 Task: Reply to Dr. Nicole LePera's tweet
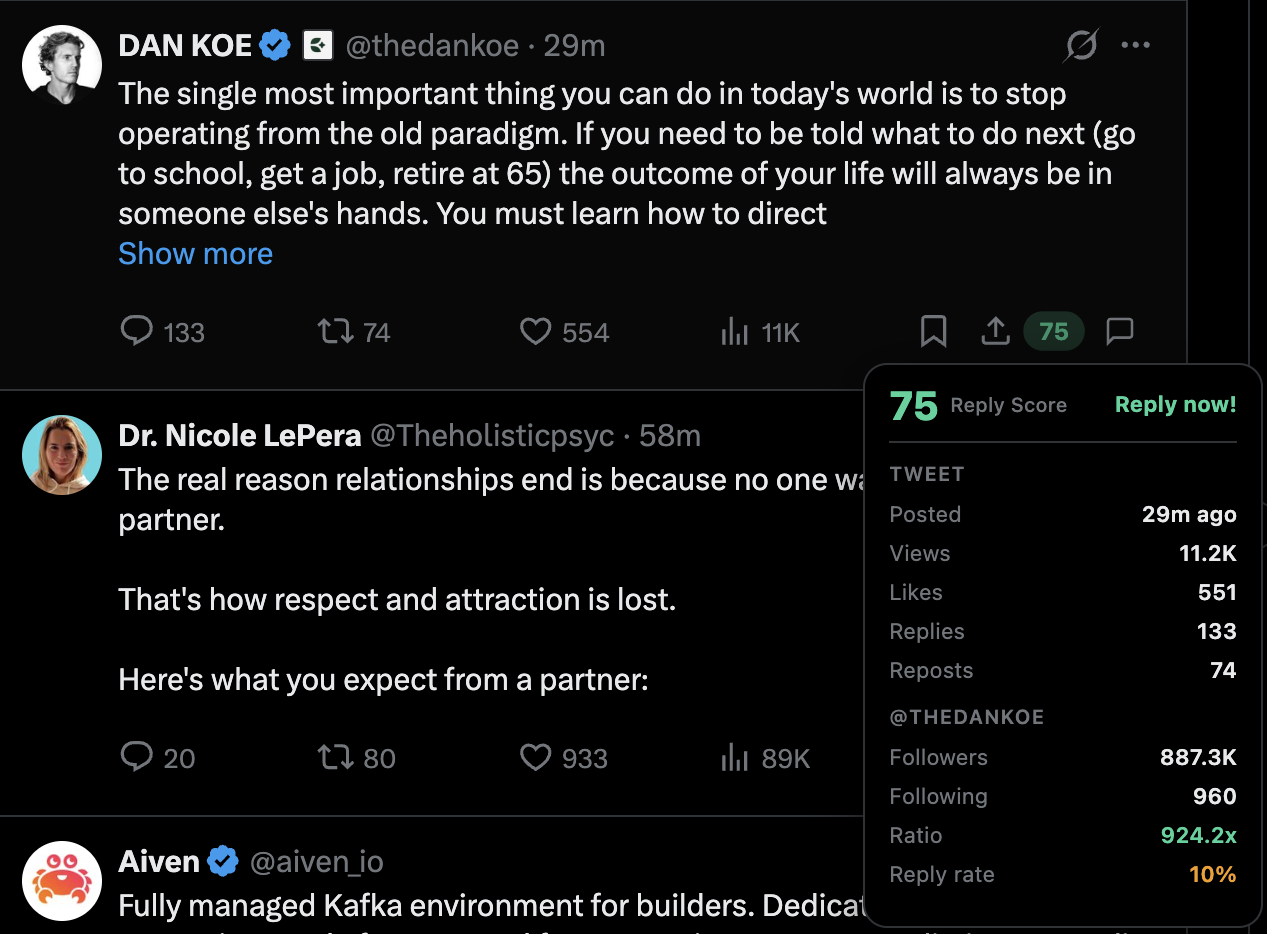(x=137, y=757)
